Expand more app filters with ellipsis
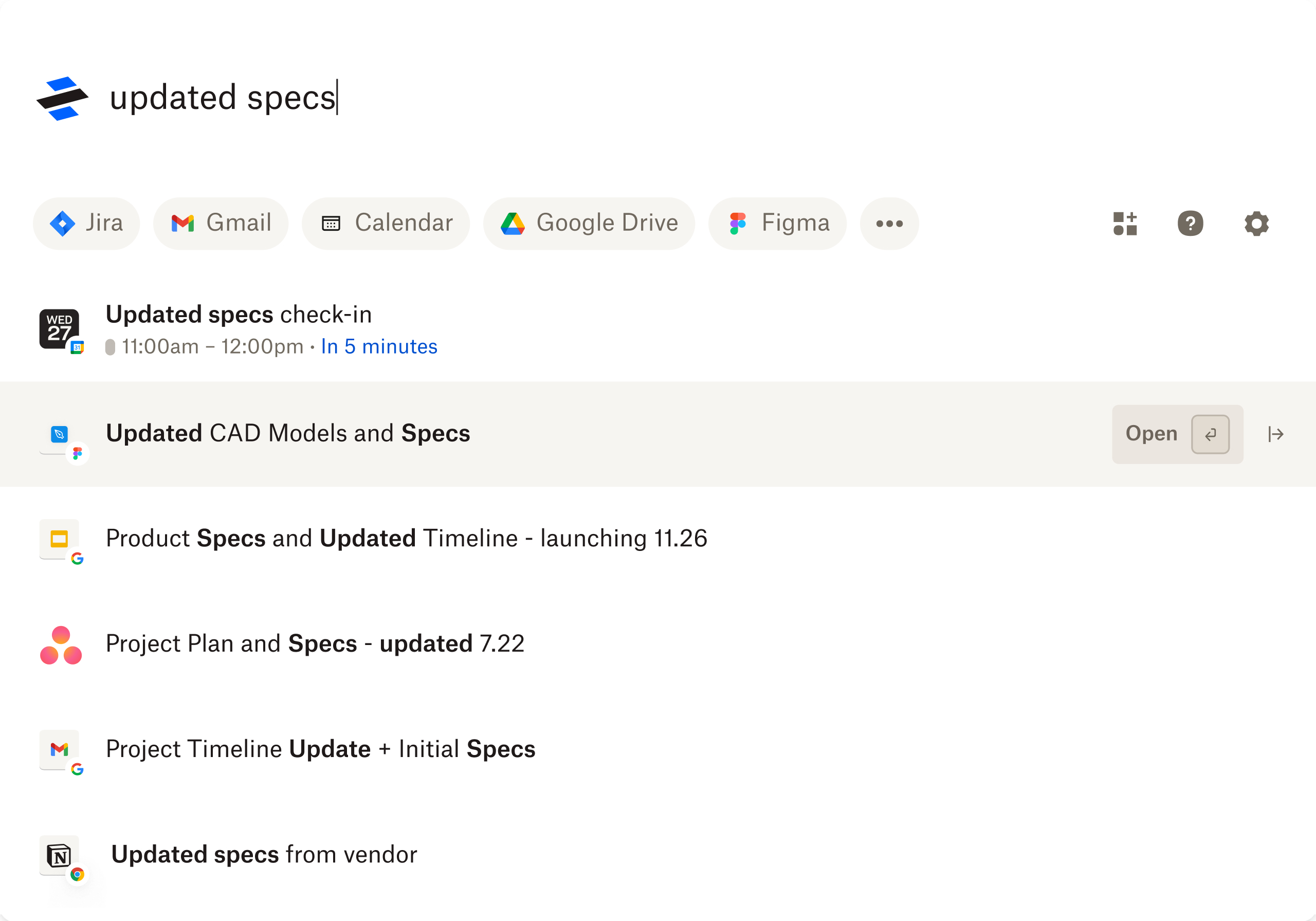1316x921 pixels. coord(889,224)
